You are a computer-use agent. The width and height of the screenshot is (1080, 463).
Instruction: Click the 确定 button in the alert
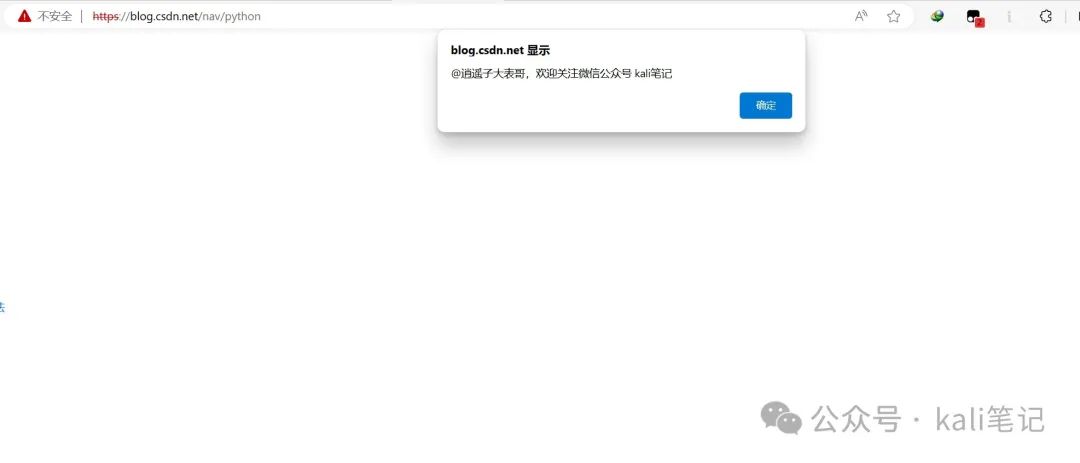pos(765,105)
